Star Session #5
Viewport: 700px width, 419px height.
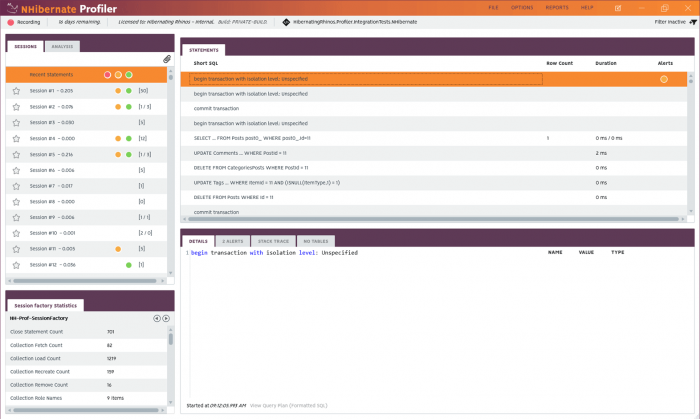pyautogui.click(x=17, y=155)
